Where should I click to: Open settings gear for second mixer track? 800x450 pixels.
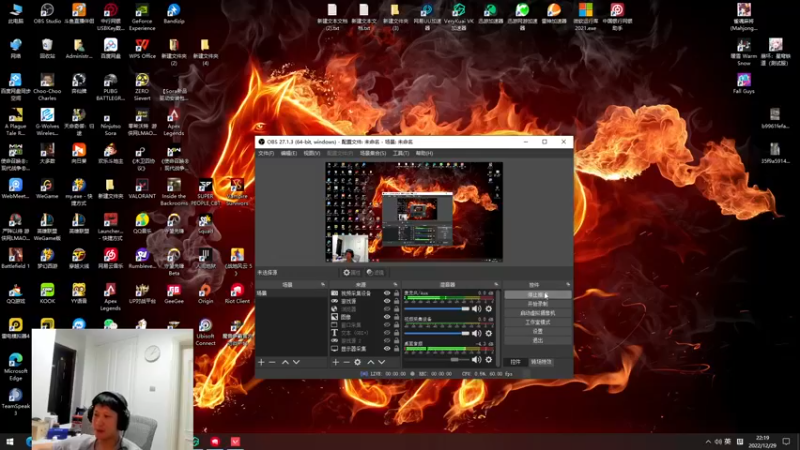[x=489, y=334]
